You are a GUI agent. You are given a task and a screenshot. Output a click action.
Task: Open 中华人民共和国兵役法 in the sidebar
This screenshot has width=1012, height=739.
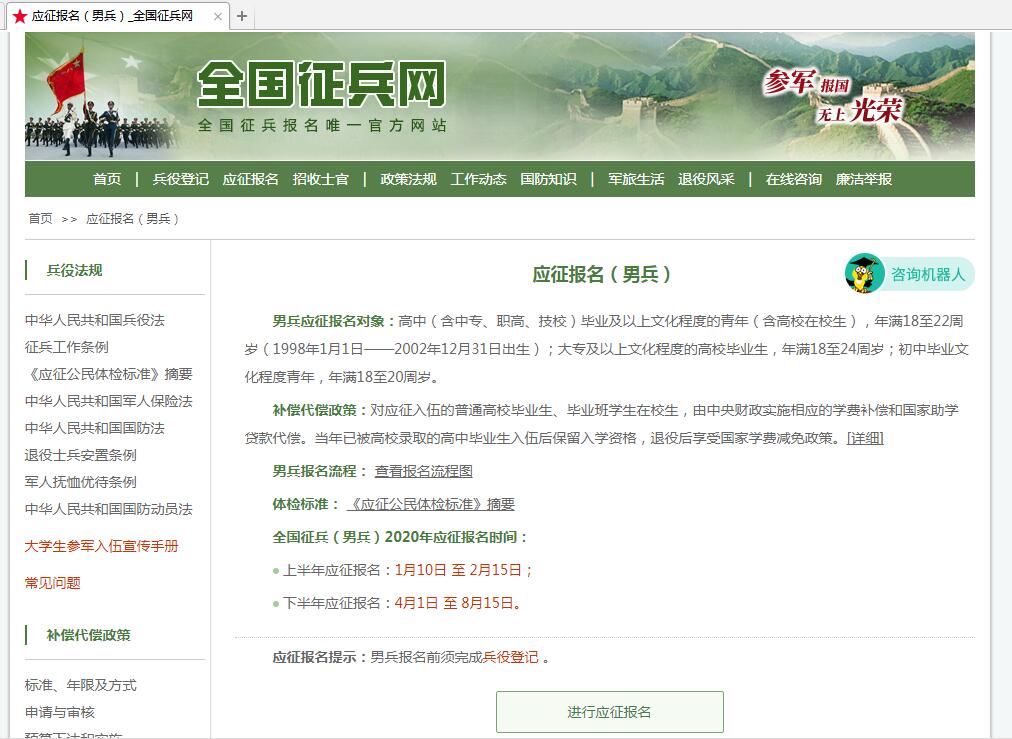(x=94, y=320)
